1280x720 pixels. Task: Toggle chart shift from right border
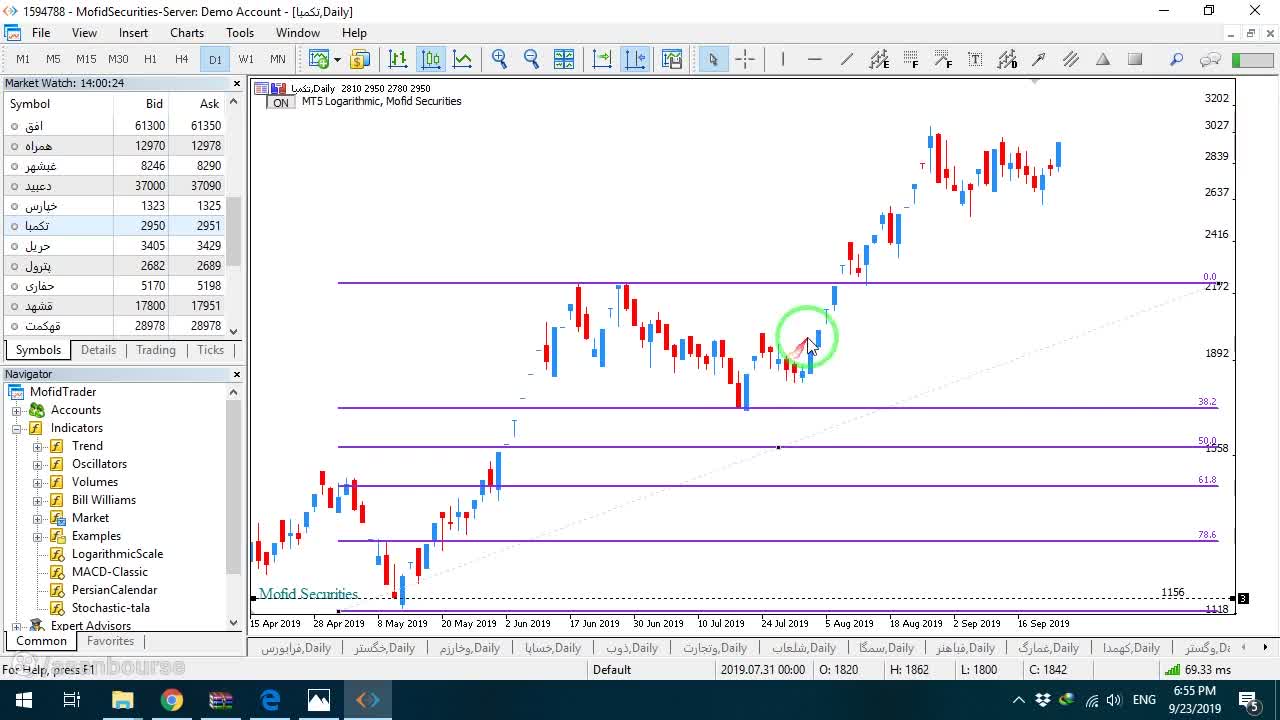635,59
